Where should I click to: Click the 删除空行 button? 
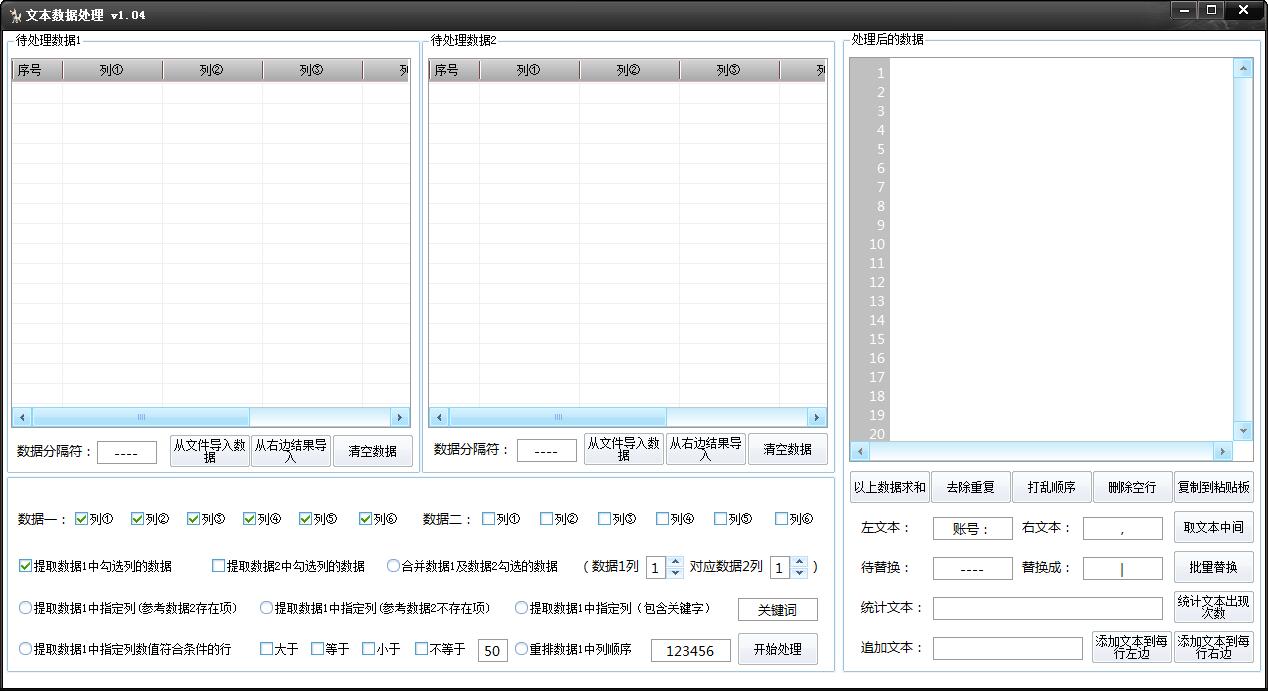(x=1132, y=487)
